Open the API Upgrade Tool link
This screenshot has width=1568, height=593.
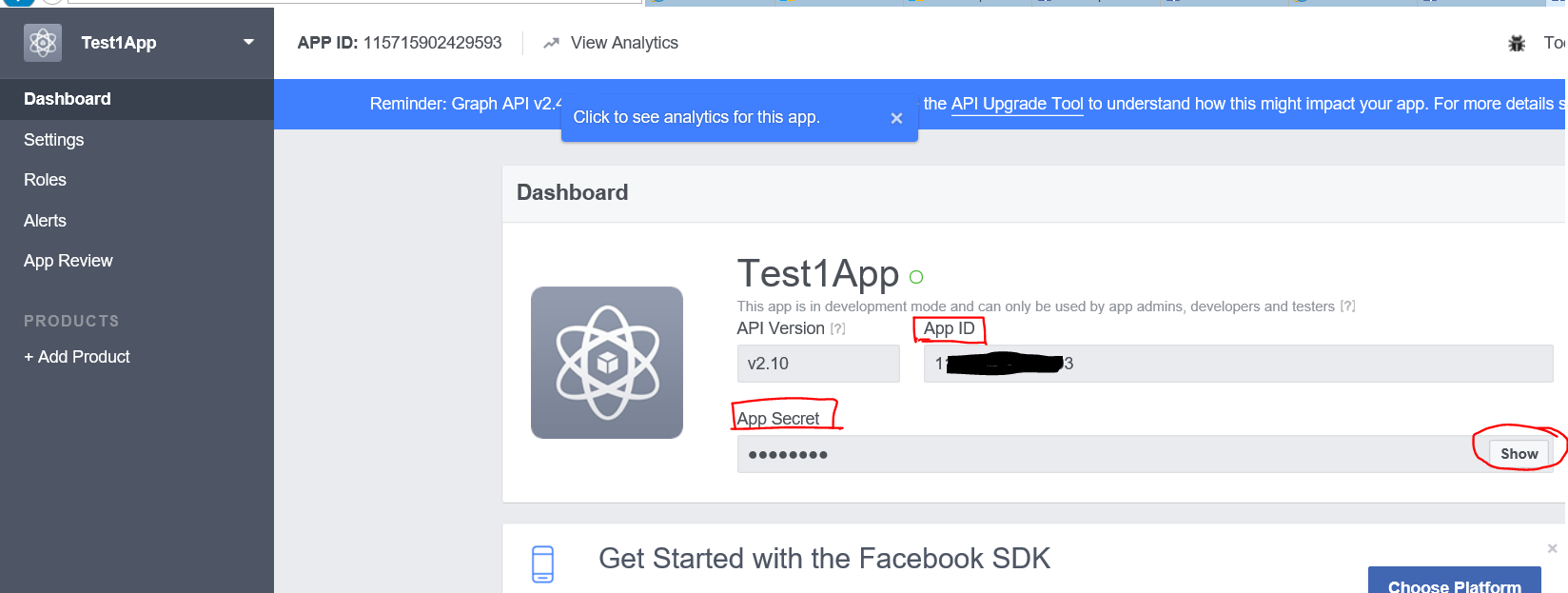click(x=1017, y=104)
